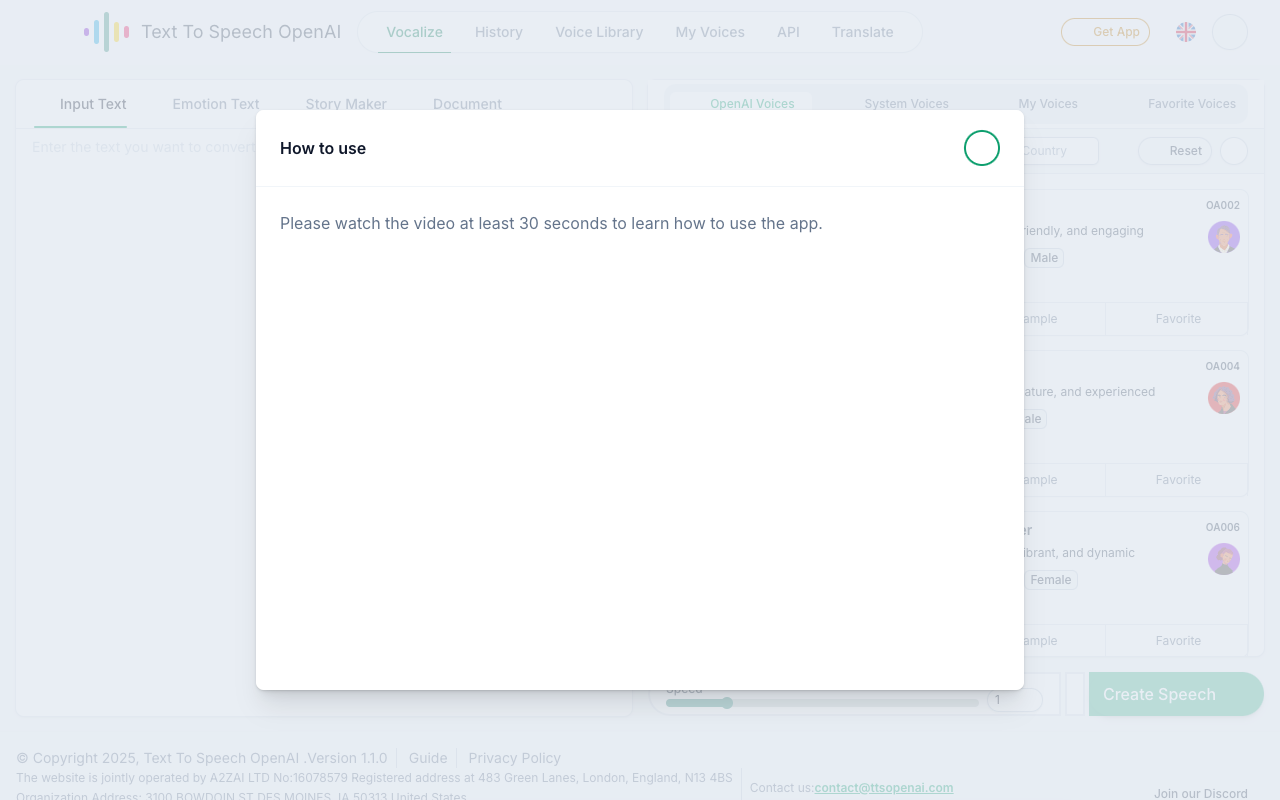Open the Vocalize tab
The image size is (1280, 800).
click(414, 32)
